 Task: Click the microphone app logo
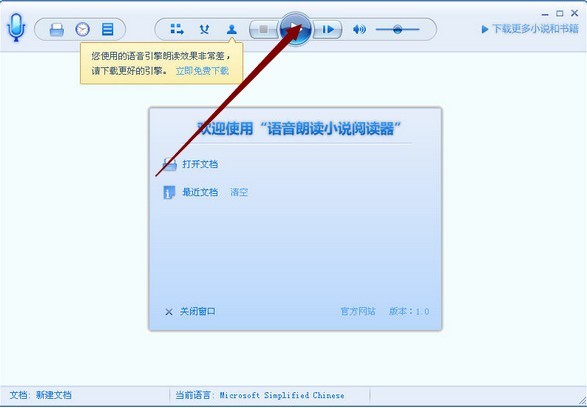click(x=16, y=28)
